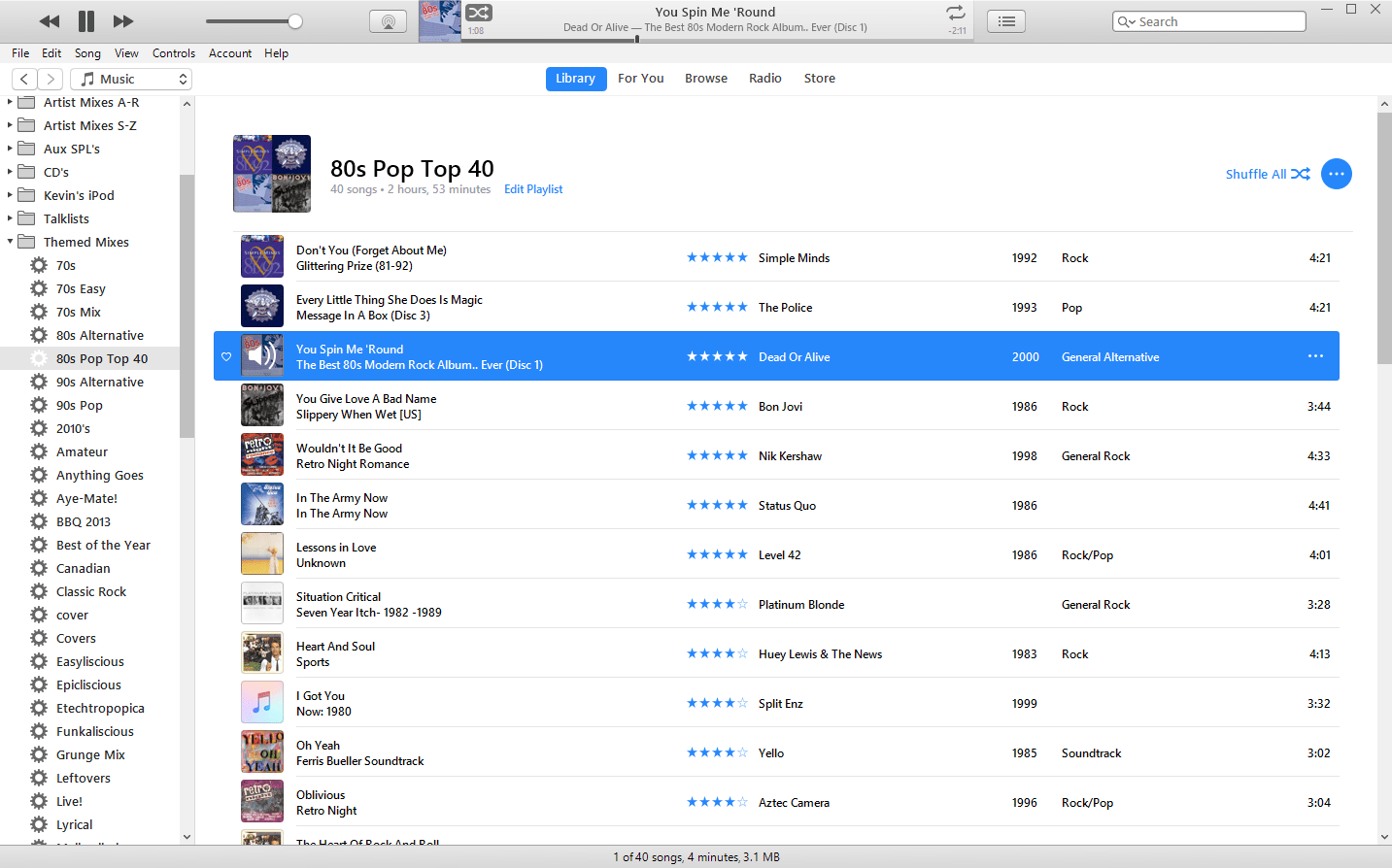The width and height of the screenshot is (1392, 868).
Task: Toggle shuffle in the now playing display
Action: pos(479,13)
